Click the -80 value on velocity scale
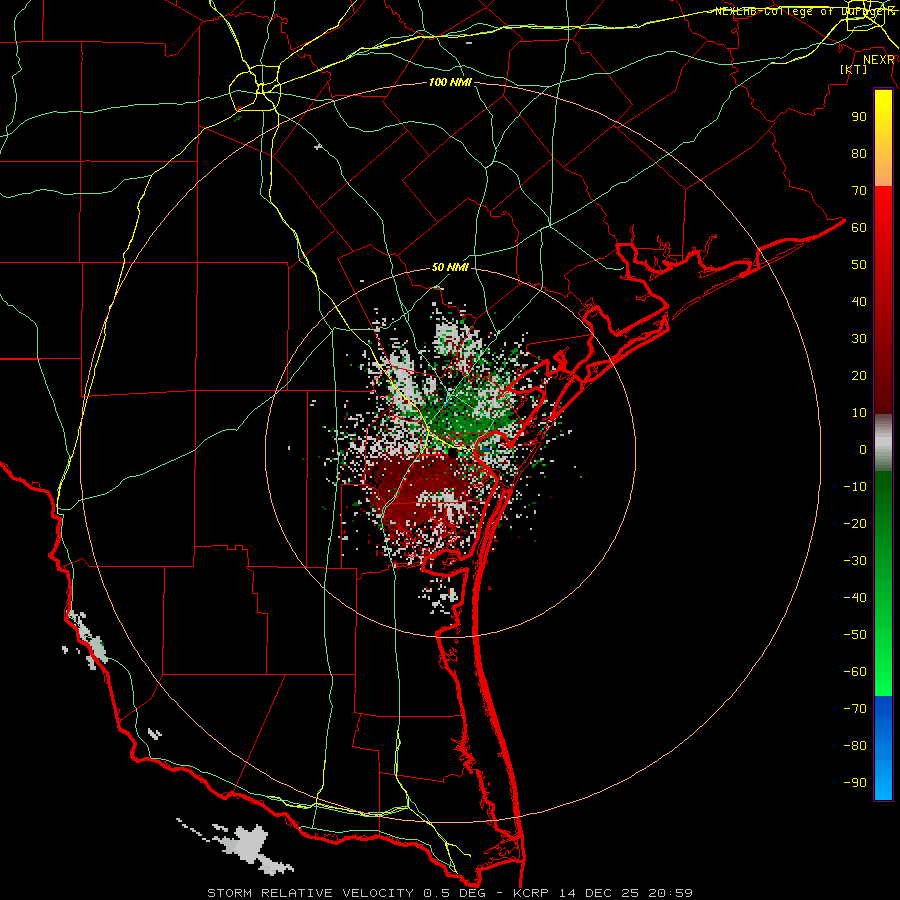The image size is (900, 900). (855, 746)
